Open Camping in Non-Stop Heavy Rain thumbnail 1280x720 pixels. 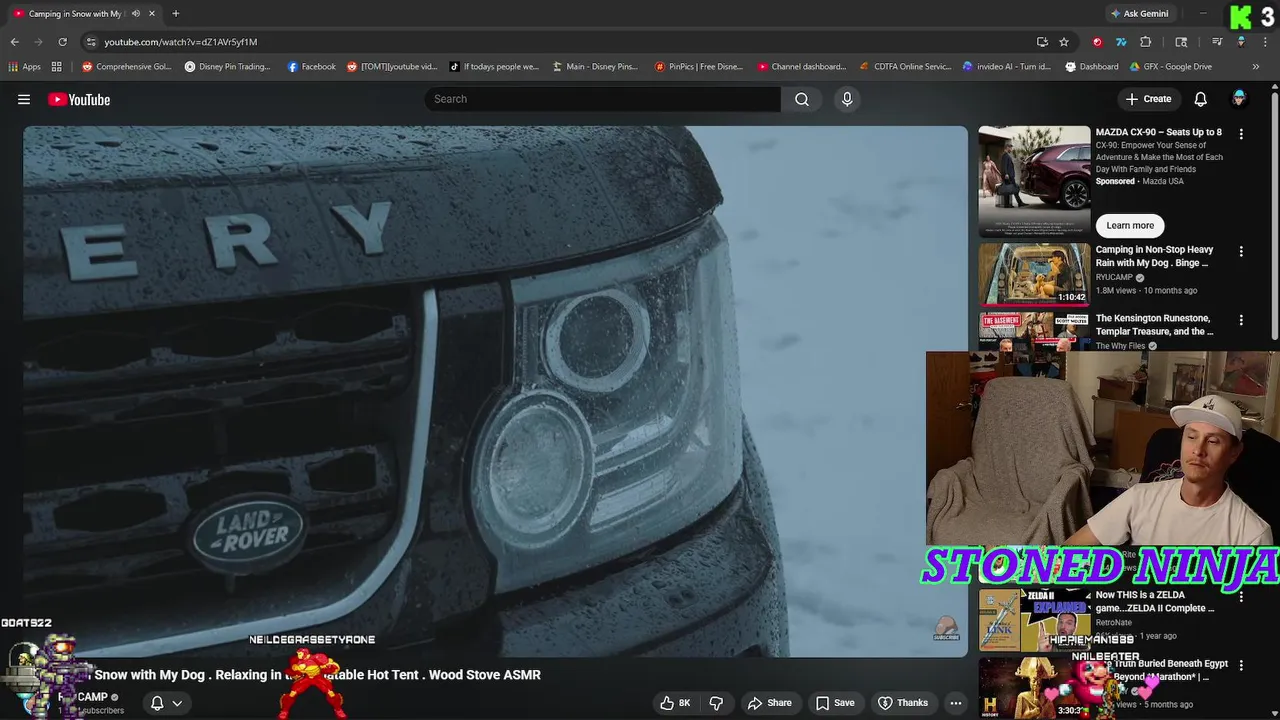click(x=1034, y=274)
